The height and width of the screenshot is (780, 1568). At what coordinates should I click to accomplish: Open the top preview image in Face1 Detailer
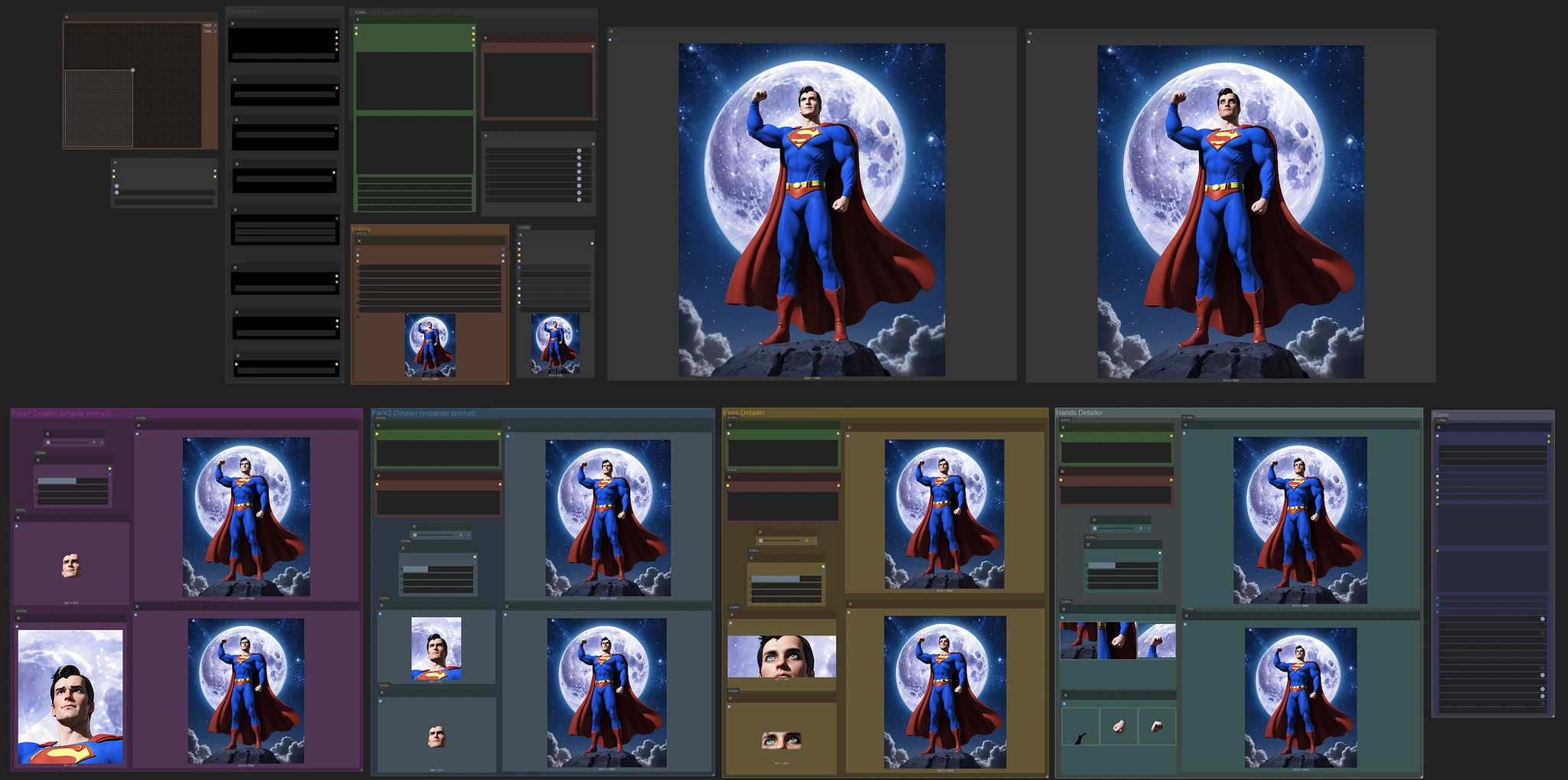pyautogui.click(x=247, y=517)
